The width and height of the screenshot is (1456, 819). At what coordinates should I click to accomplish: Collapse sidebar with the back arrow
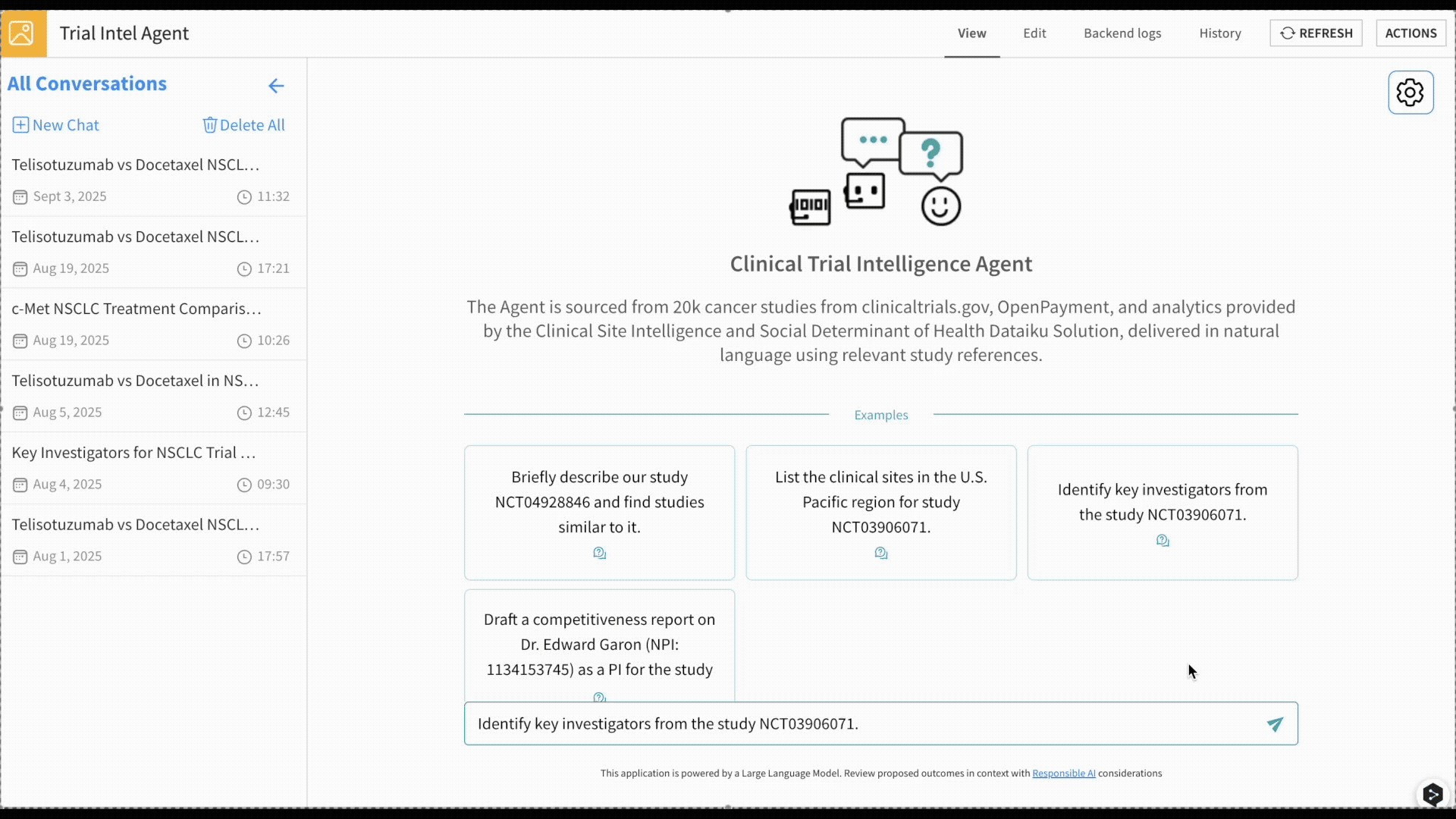[x=275, y=86]
